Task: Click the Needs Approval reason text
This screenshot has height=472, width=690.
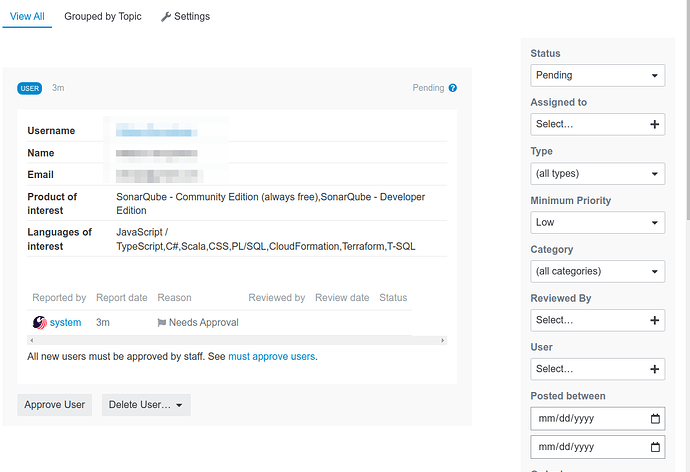Action: pyautogui.click(x=204, y=322)
